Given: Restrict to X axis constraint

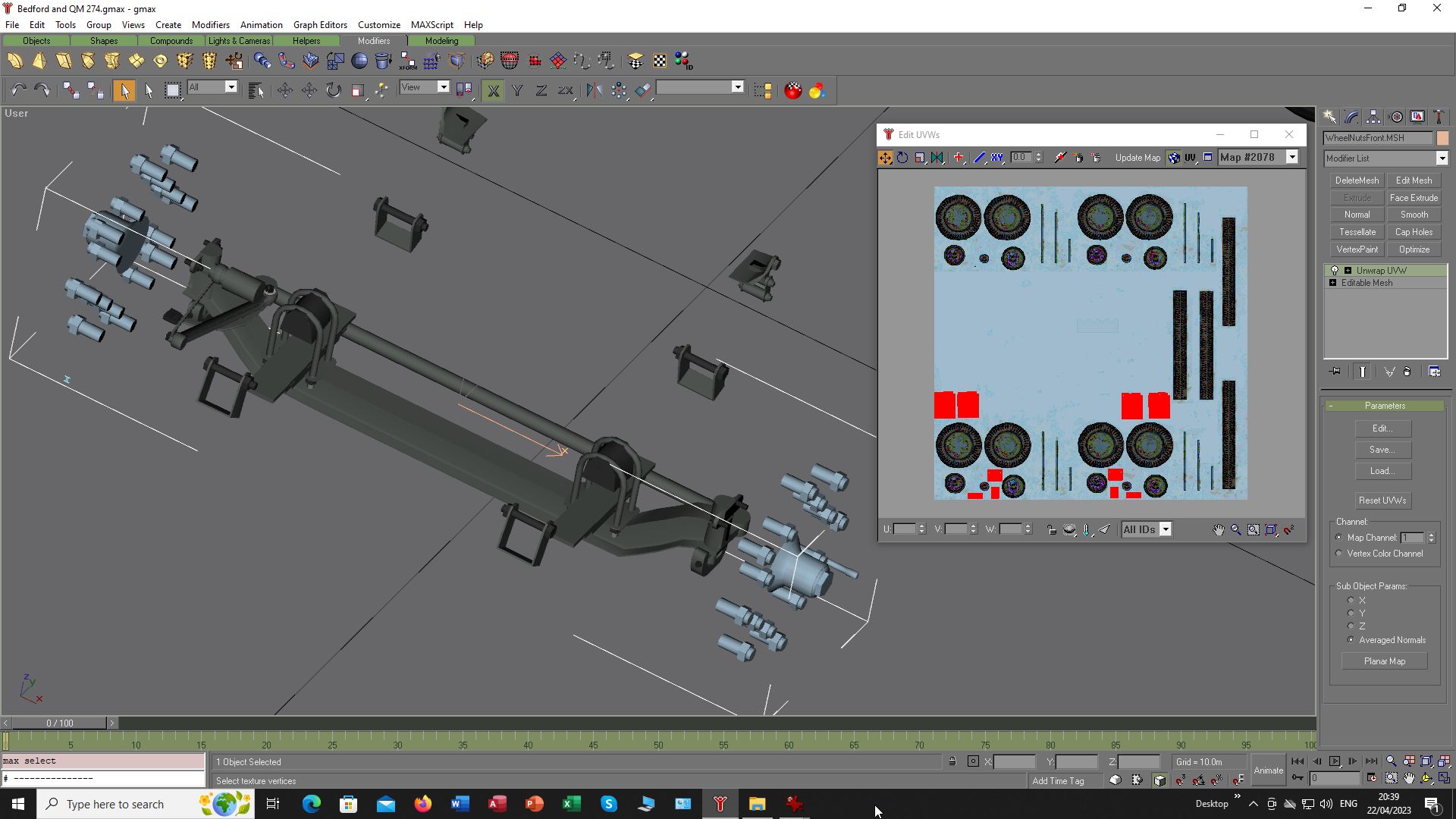Looking at the screenshot, I should pyautogui.click(x=493, y=90).
